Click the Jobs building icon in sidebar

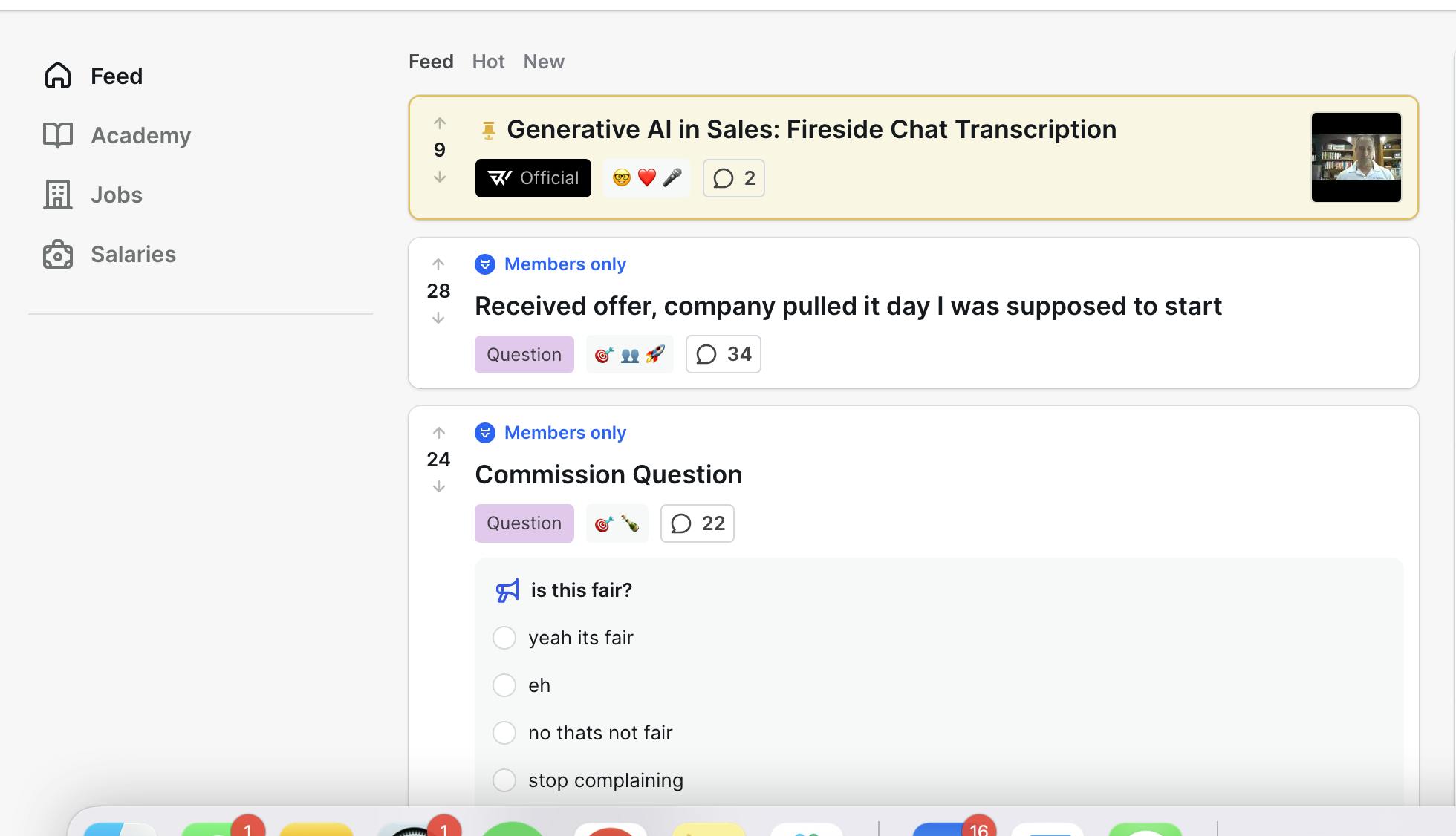(58, 195)
